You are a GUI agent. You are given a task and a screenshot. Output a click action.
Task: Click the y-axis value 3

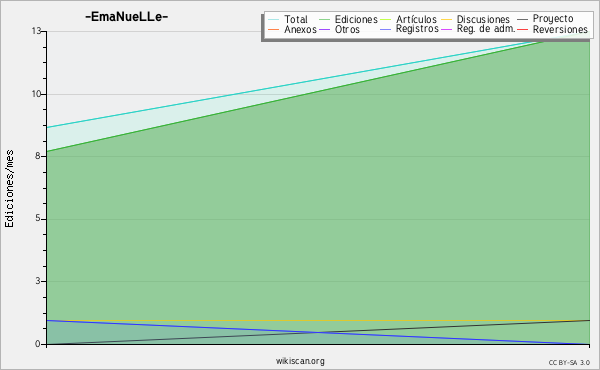(x=38, y=281)
